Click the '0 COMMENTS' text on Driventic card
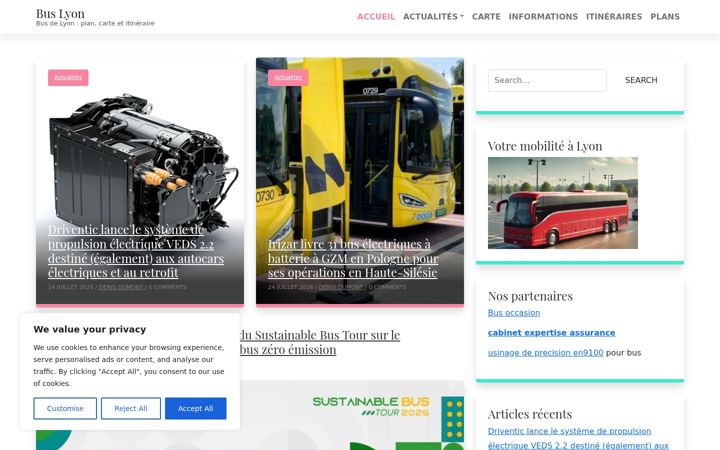Image resolution: width=720 pixels, height=450 pixels. point(168,287)
